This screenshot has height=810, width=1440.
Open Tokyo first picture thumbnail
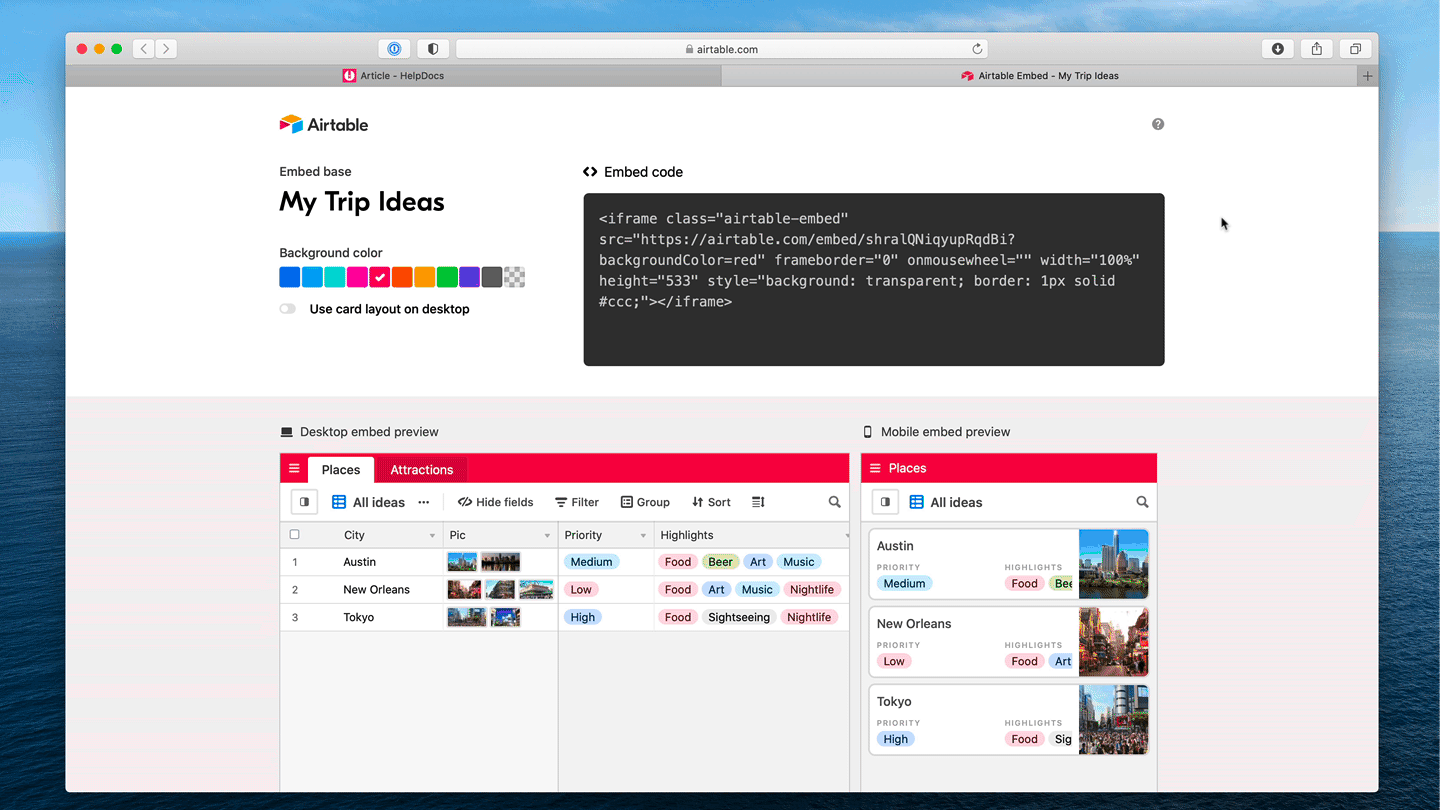point(467,618)
